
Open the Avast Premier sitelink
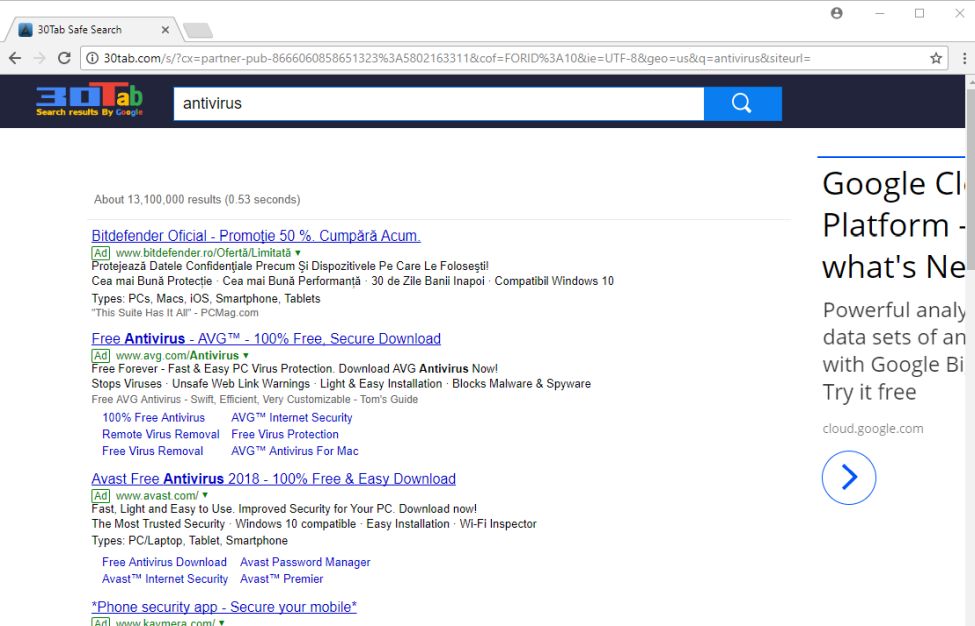pos(282,579)
